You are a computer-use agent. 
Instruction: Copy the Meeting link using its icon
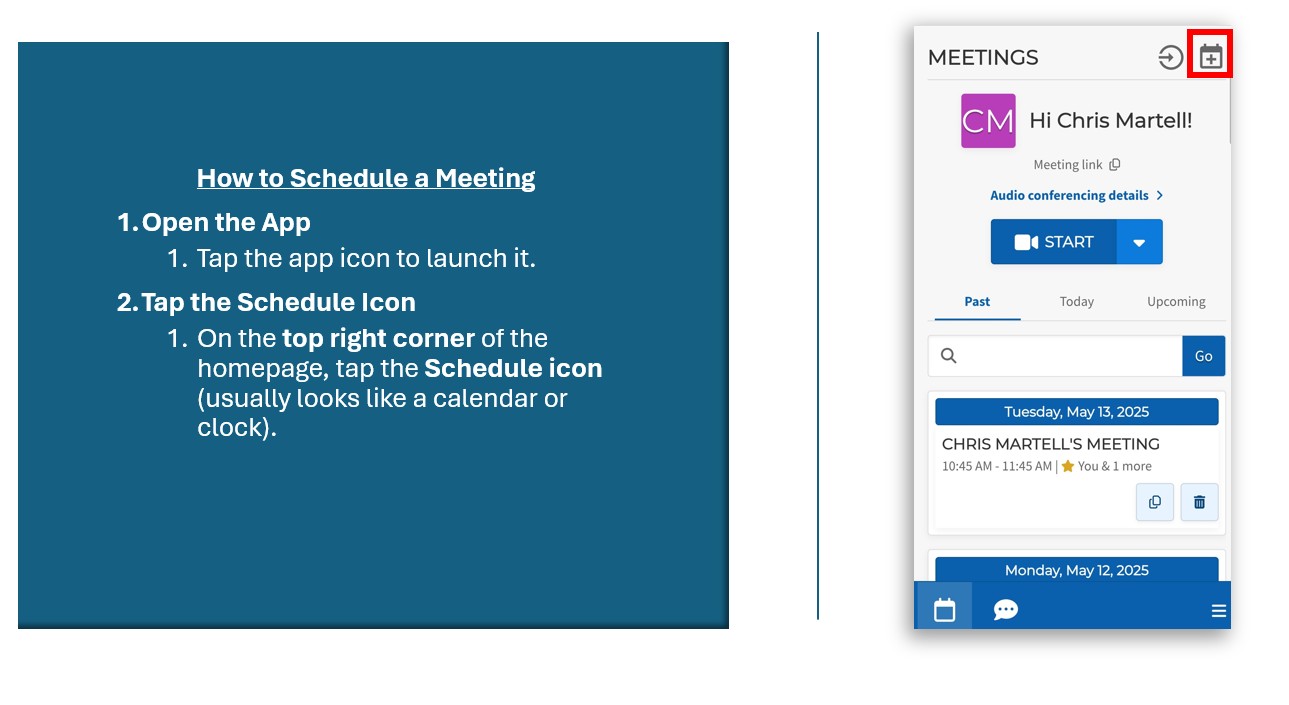click(x=1115, y=165)
